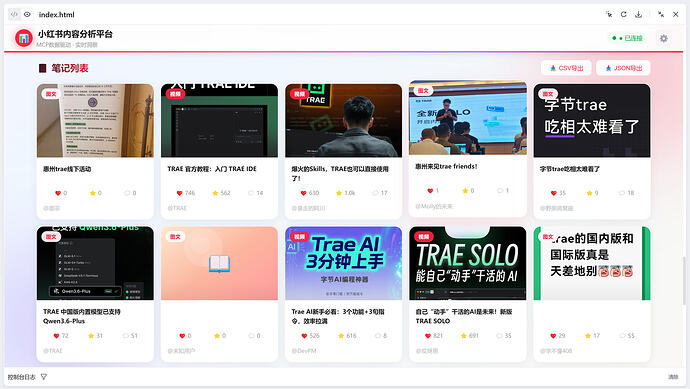Click the comment icon showing 18
Screen dimensions: 690x389
click(622, 193)
